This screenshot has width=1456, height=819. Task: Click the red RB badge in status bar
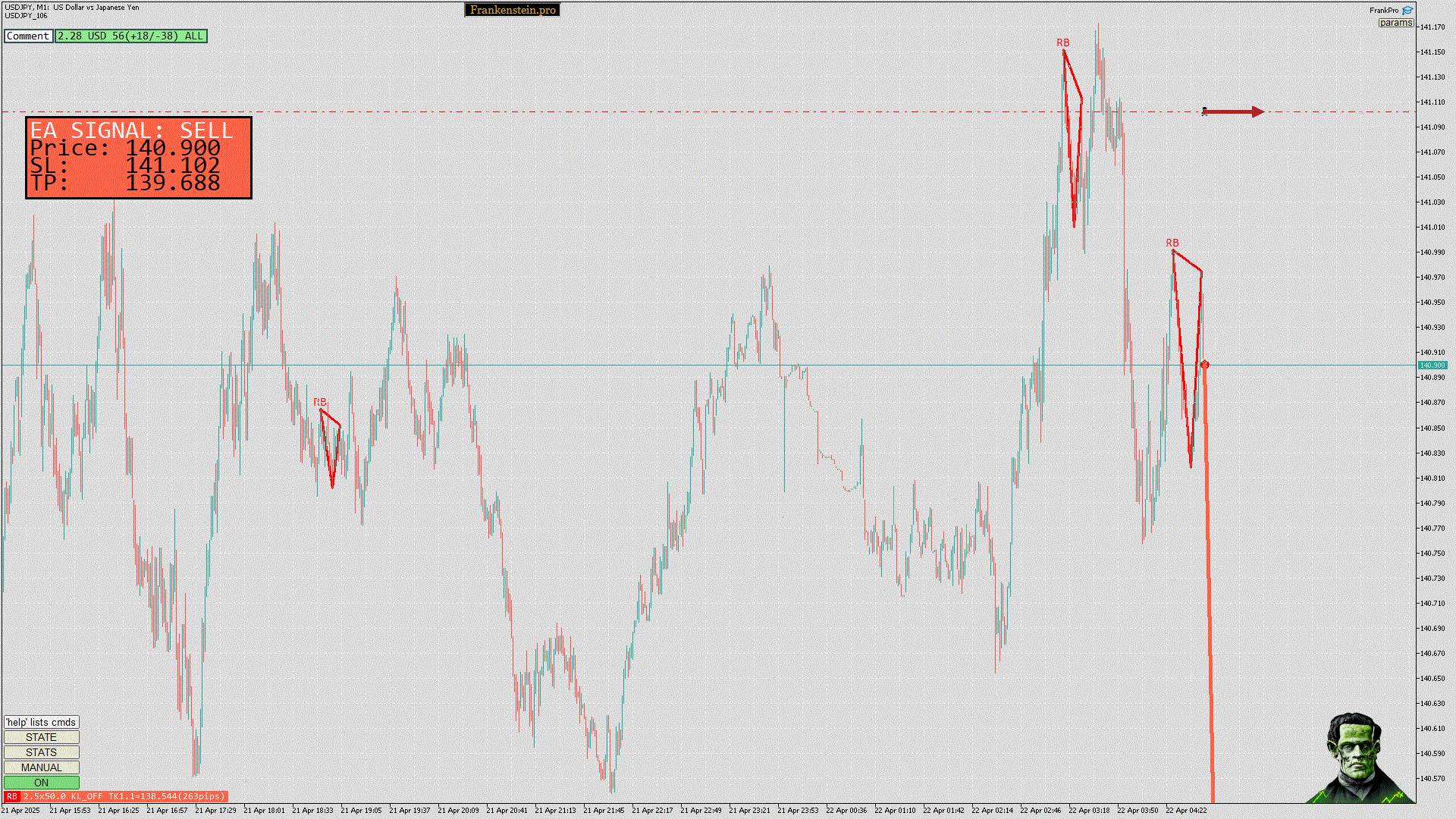pos(11,796)
